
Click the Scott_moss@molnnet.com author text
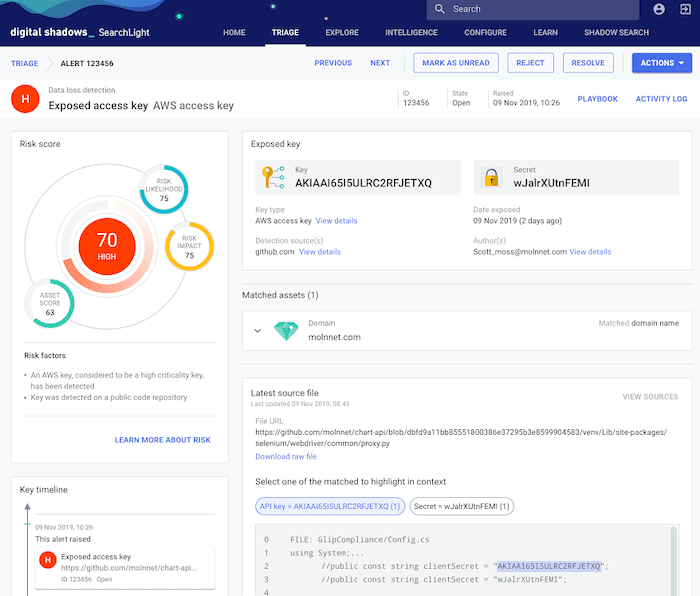pyautogui.click(x=520, y=252)
